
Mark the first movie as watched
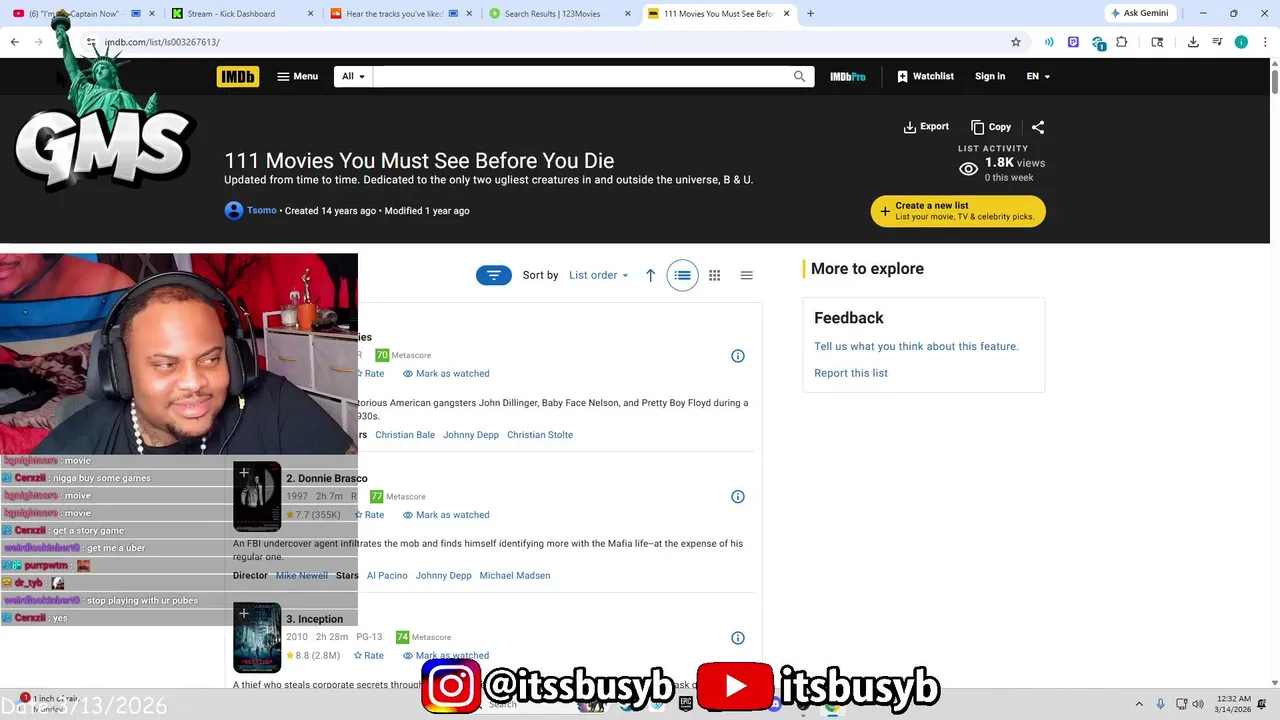[x=446, y=373]
